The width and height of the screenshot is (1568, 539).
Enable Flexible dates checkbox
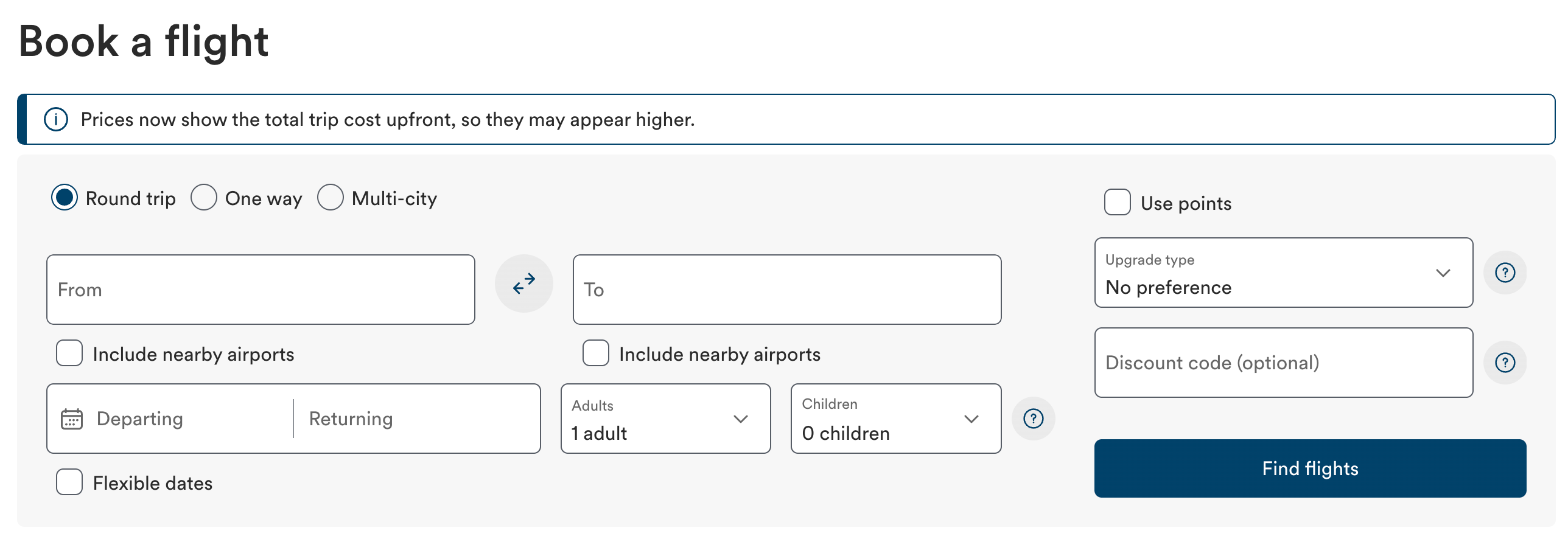point(69,482)
